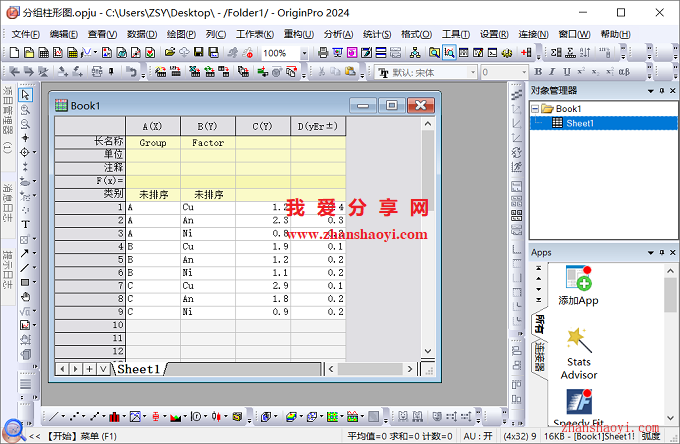Click the D(yEr±) column header
The image size is (680, 444).
tap(318, 126)
